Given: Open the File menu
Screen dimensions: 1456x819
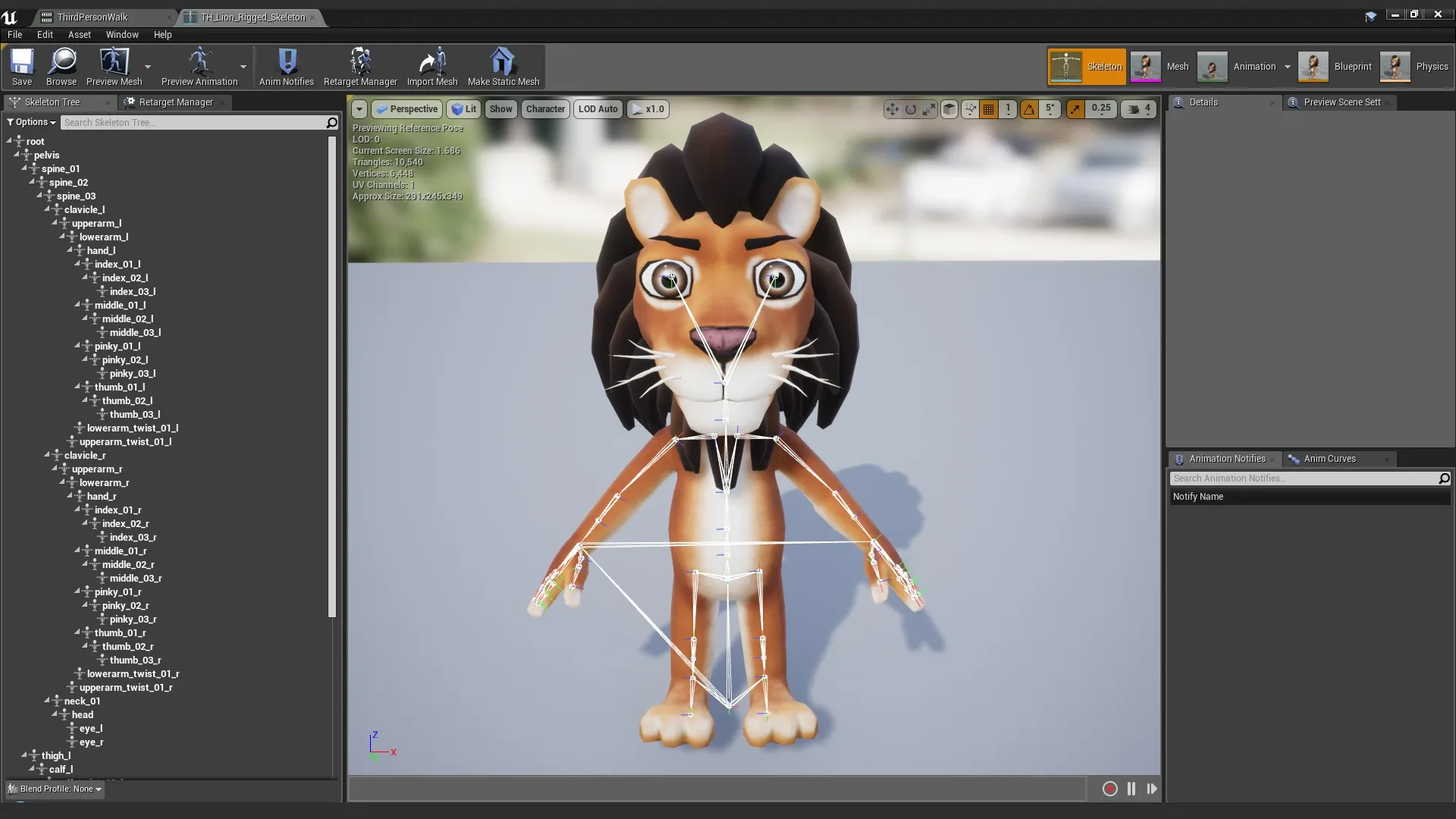Looking at the screenshot, I should pos(14,35).
